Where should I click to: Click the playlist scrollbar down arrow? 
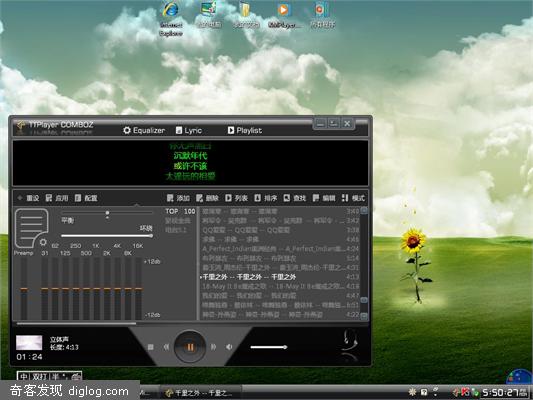(x=364, y=316)
